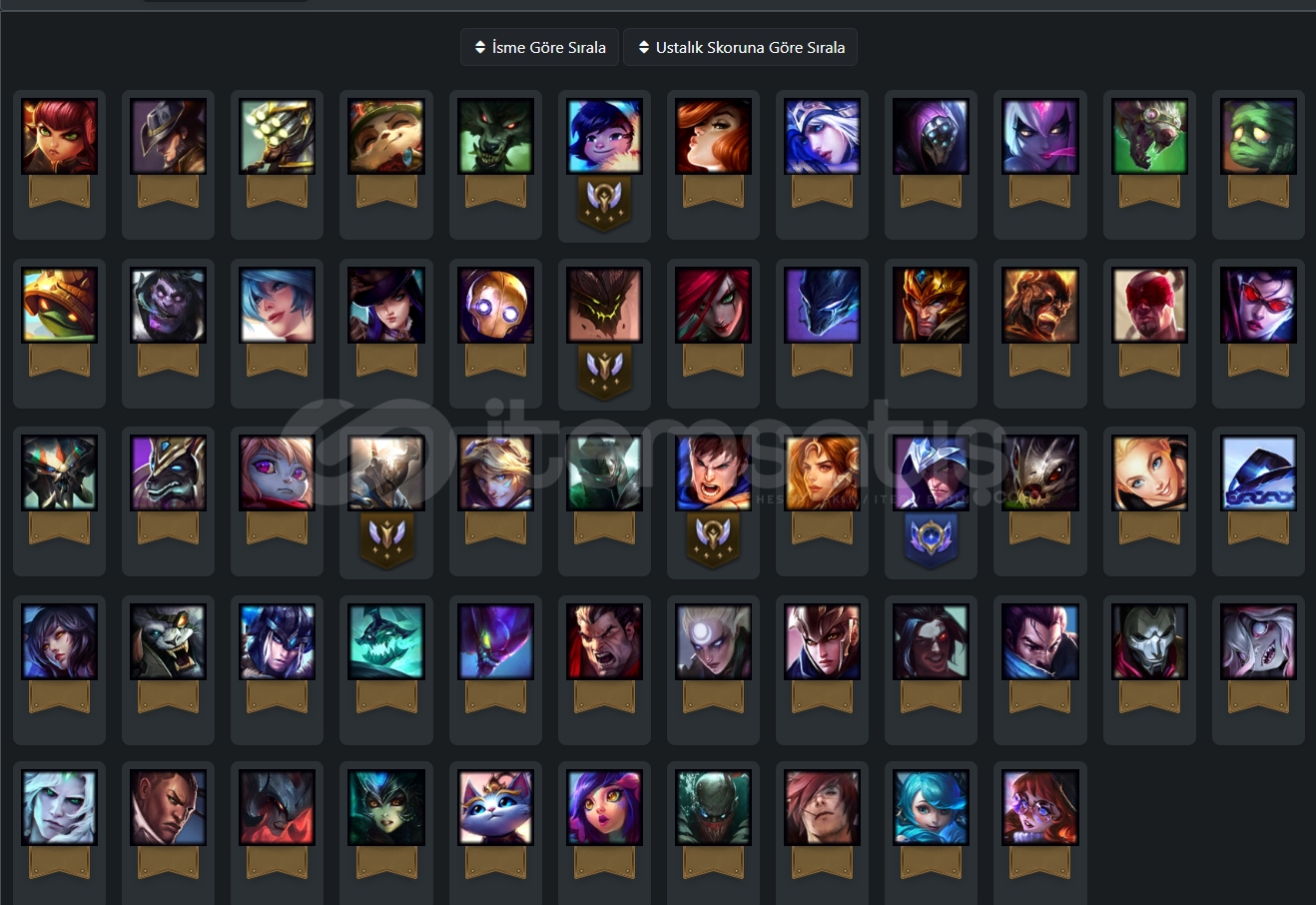Pick the Lux champion icon
Viewport: 1316px width, 905px height.
[1149, 473]
